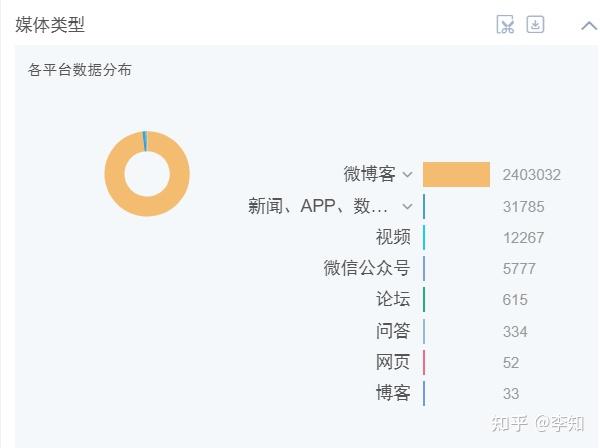Select the 微博客 platform label
This screenshot has height=448, width=600.
[369, 175]
